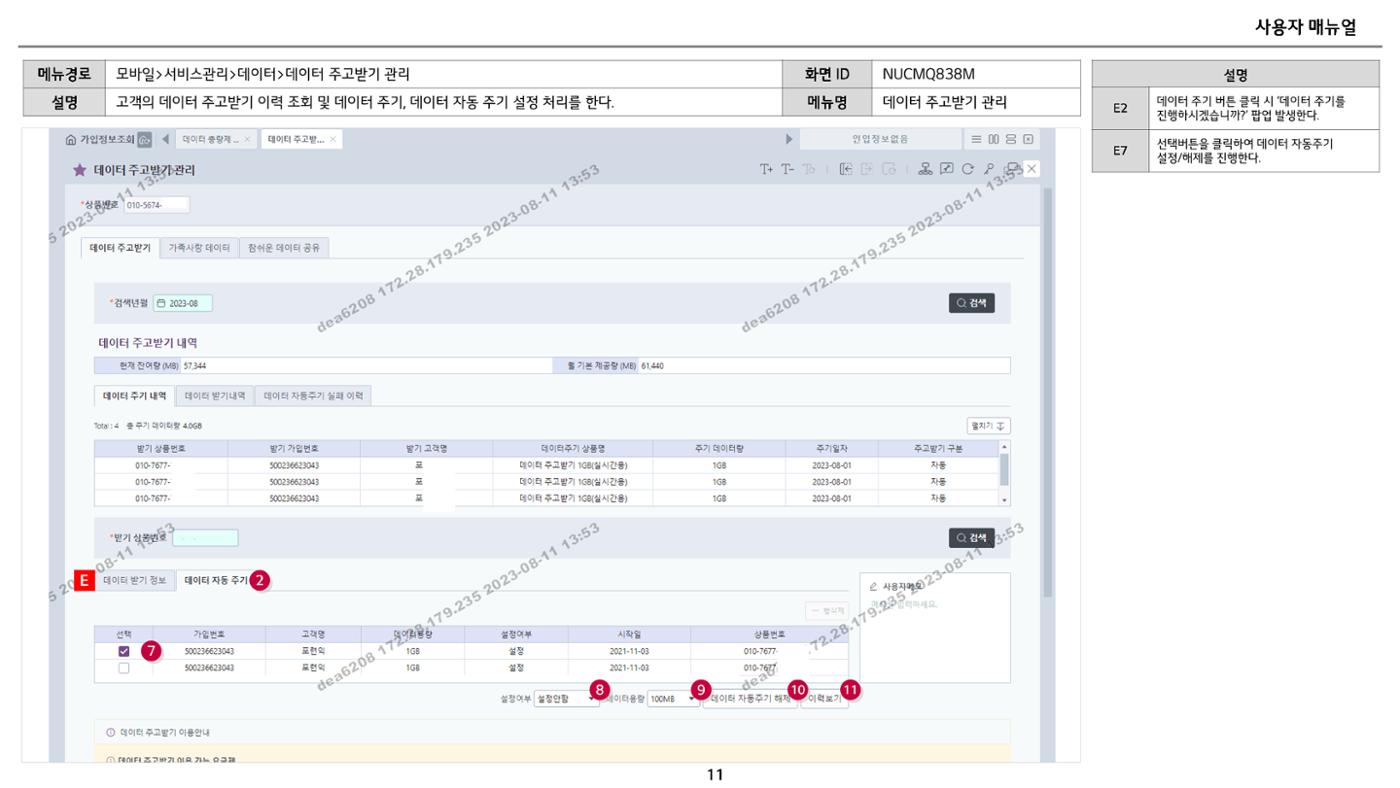
Task: Switch to horizontal split layout icon
Action: [x=1010, y=139]
